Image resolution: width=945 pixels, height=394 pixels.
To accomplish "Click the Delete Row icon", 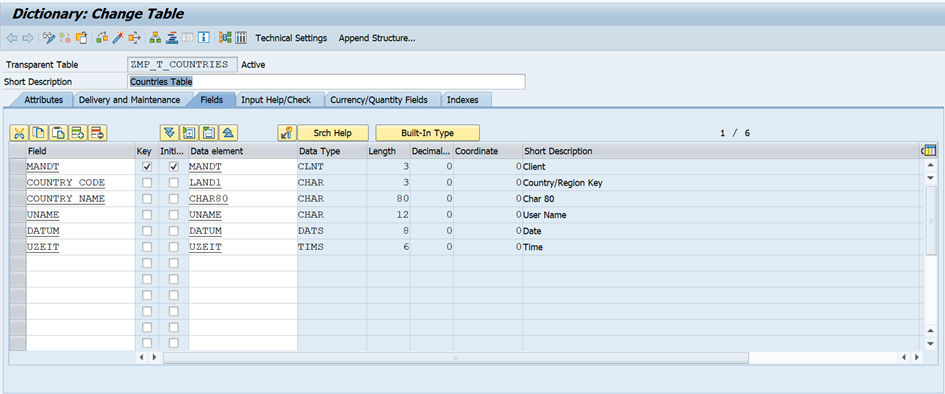I will pyautogui.click(x=98, y=133).
